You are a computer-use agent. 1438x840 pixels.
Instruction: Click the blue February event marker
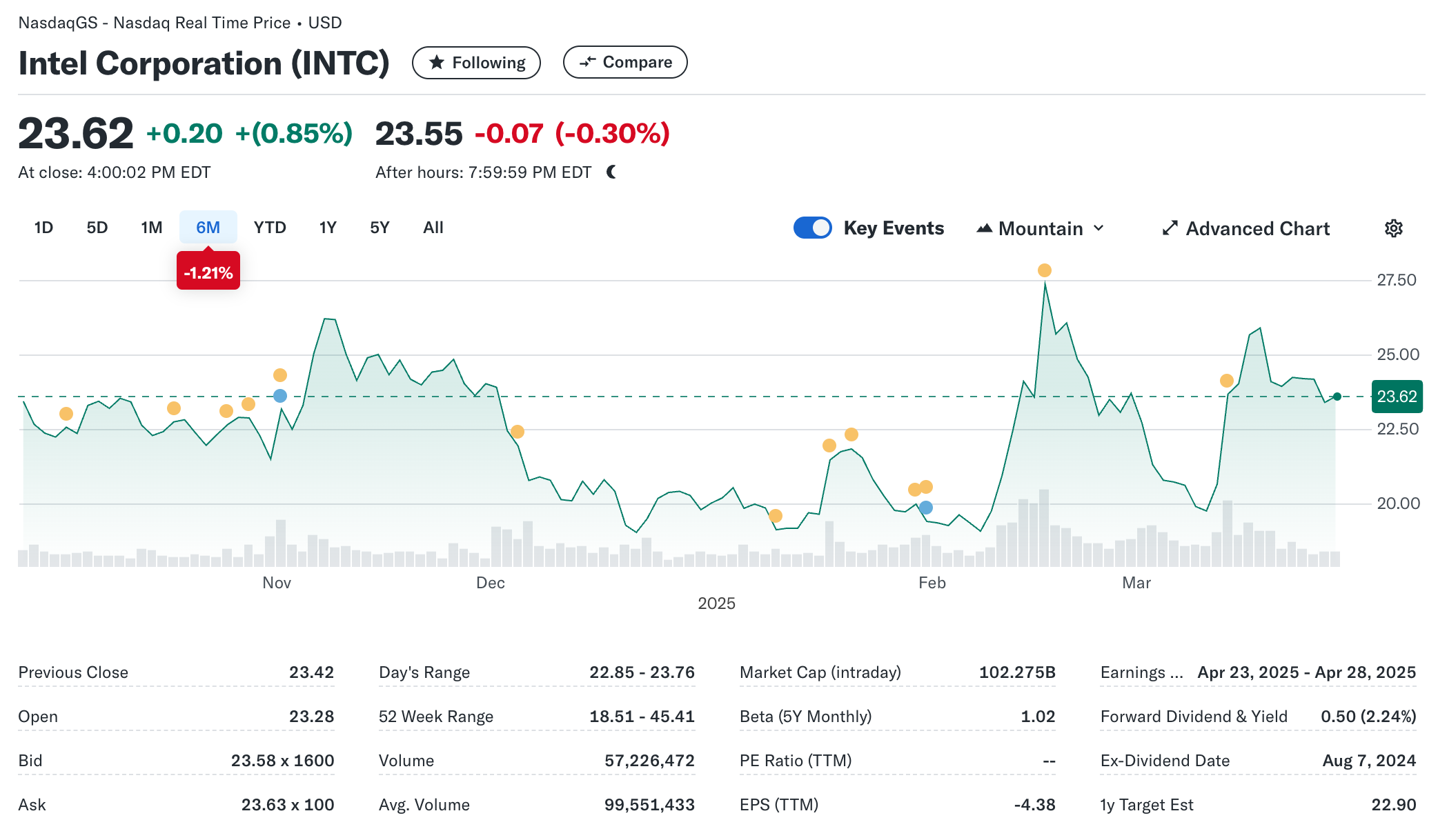click(926, 508)
